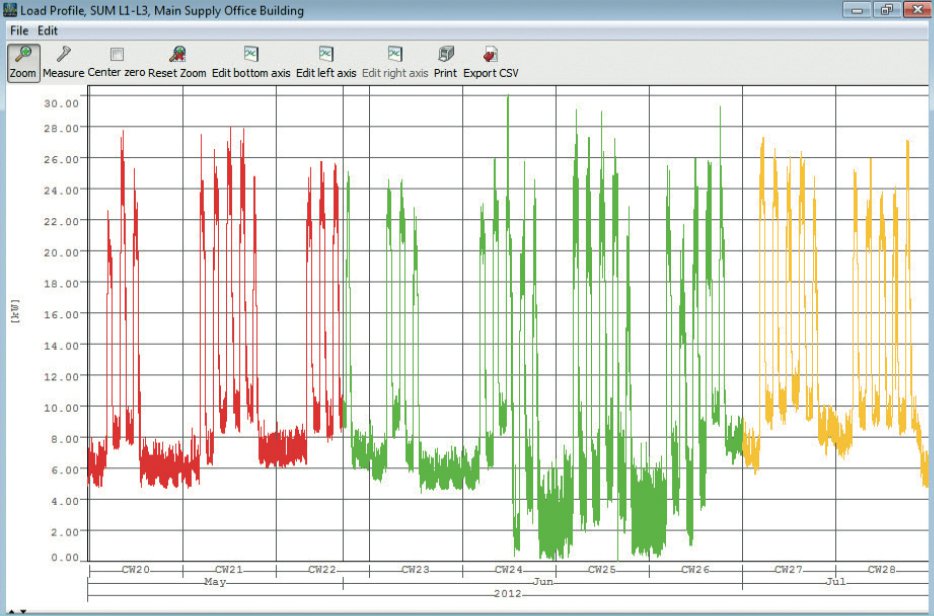Screen dimensions: 934x616
Task: Click the CW24 week label
Action: (x=509, y=570)
